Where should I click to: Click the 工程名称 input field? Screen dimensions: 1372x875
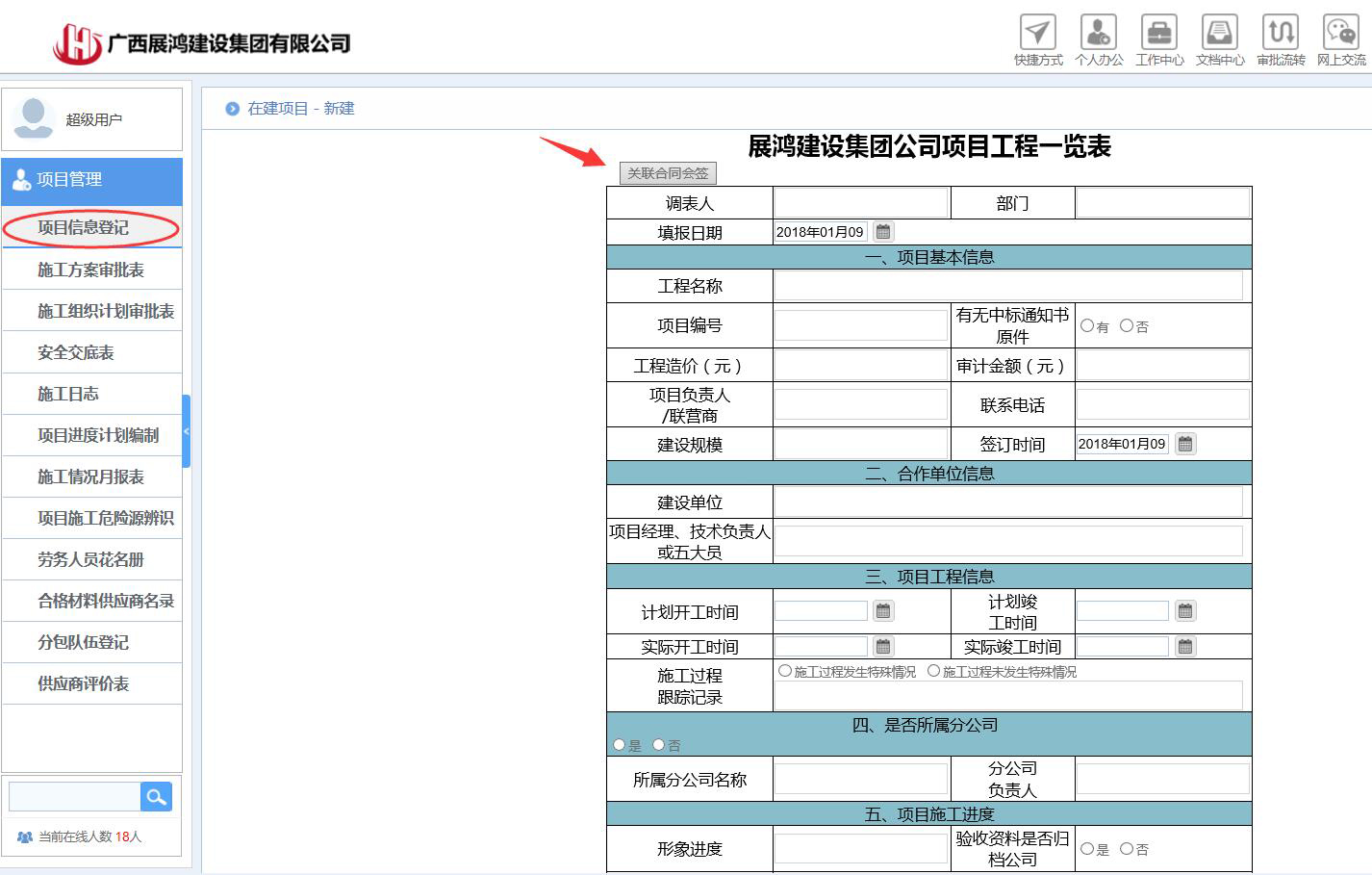pyautogui.click(x=1007, y=286)
